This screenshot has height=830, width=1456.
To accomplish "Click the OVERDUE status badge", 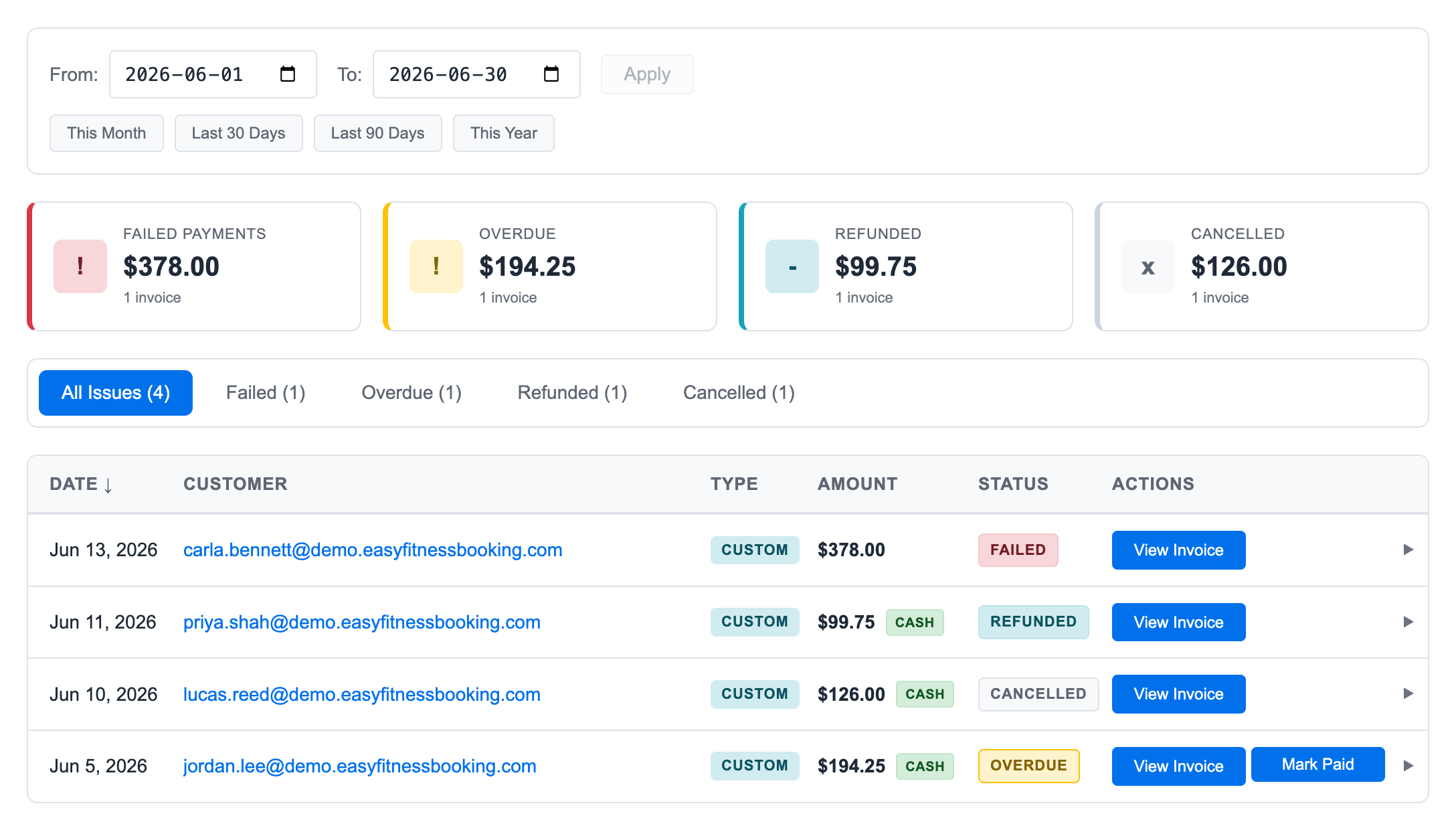I will click(1028, 766).
